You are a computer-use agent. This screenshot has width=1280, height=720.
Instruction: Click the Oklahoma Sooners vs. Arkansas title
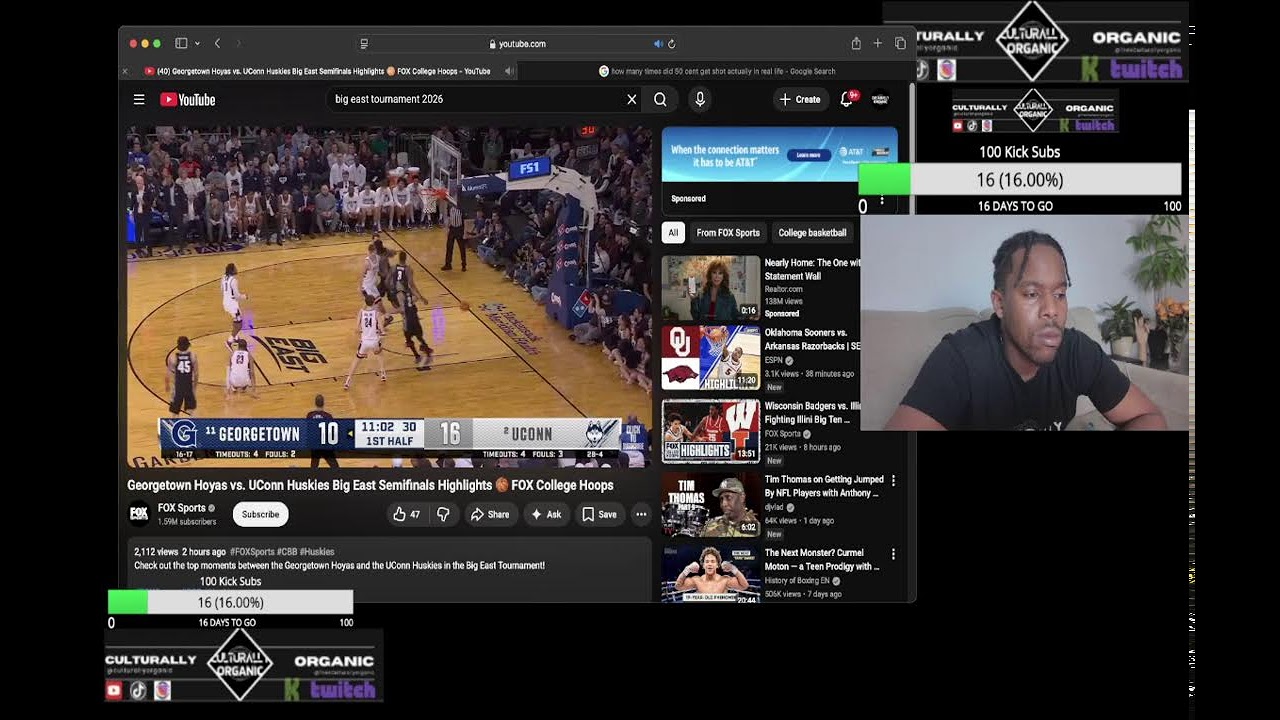click(812, 339)
